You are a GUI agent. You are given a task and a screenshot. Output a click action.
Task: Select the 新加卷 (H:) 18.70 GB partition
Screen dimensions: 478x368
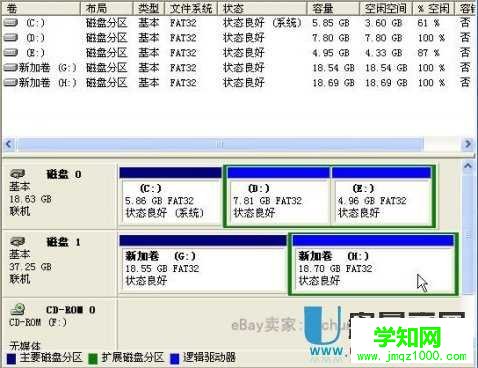pyautogui.click(x=373, y=264)
